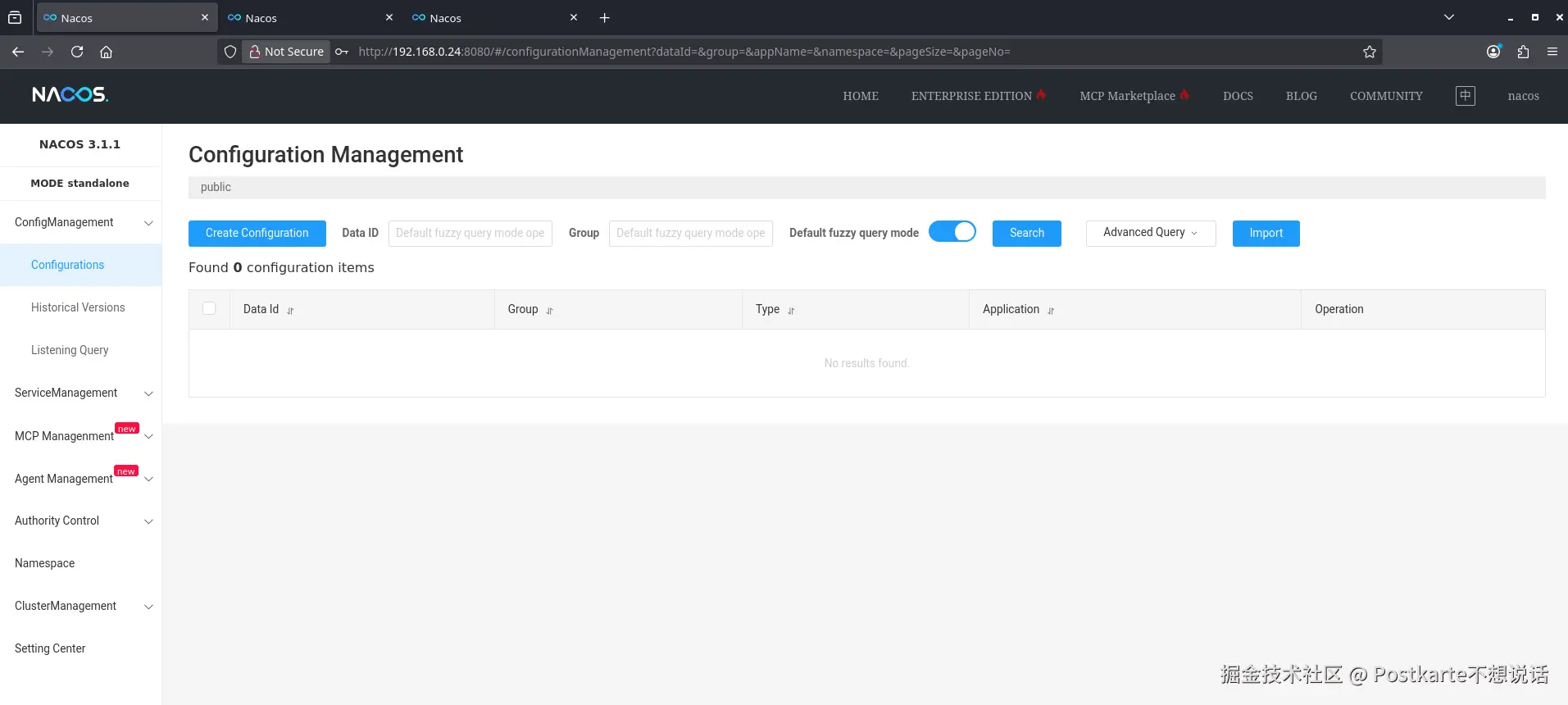Select Configurations in sidebar
Screen dimensions: 1568x705
point(80,265)
